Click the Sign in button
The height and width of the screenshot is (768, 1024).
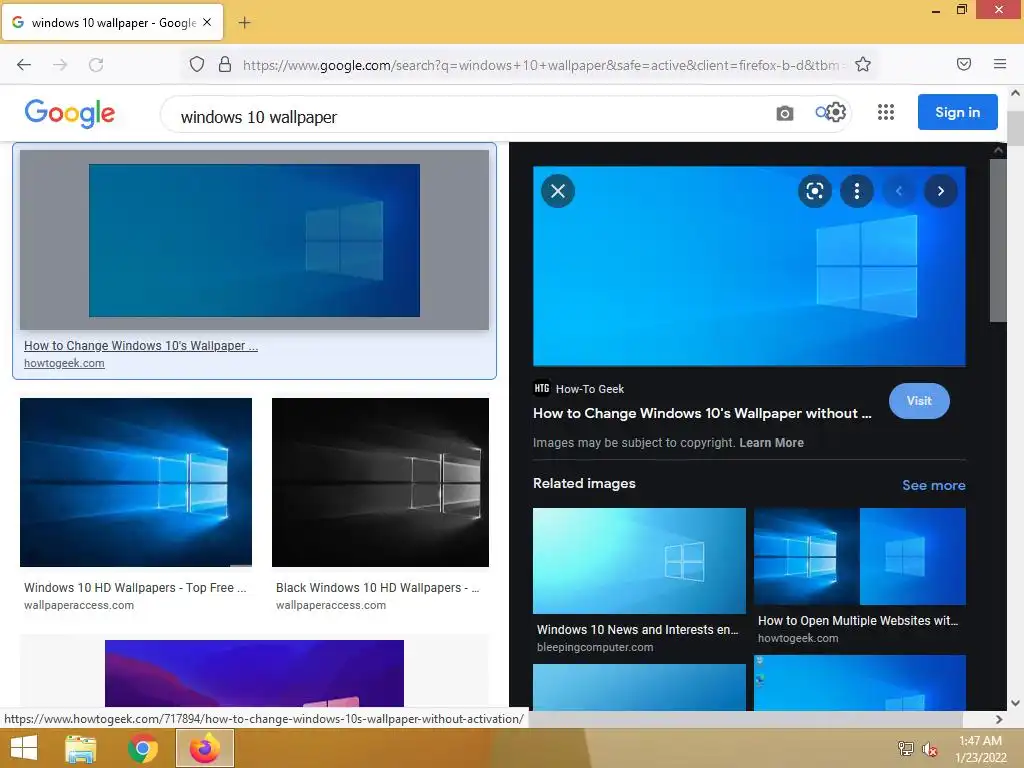957,112
